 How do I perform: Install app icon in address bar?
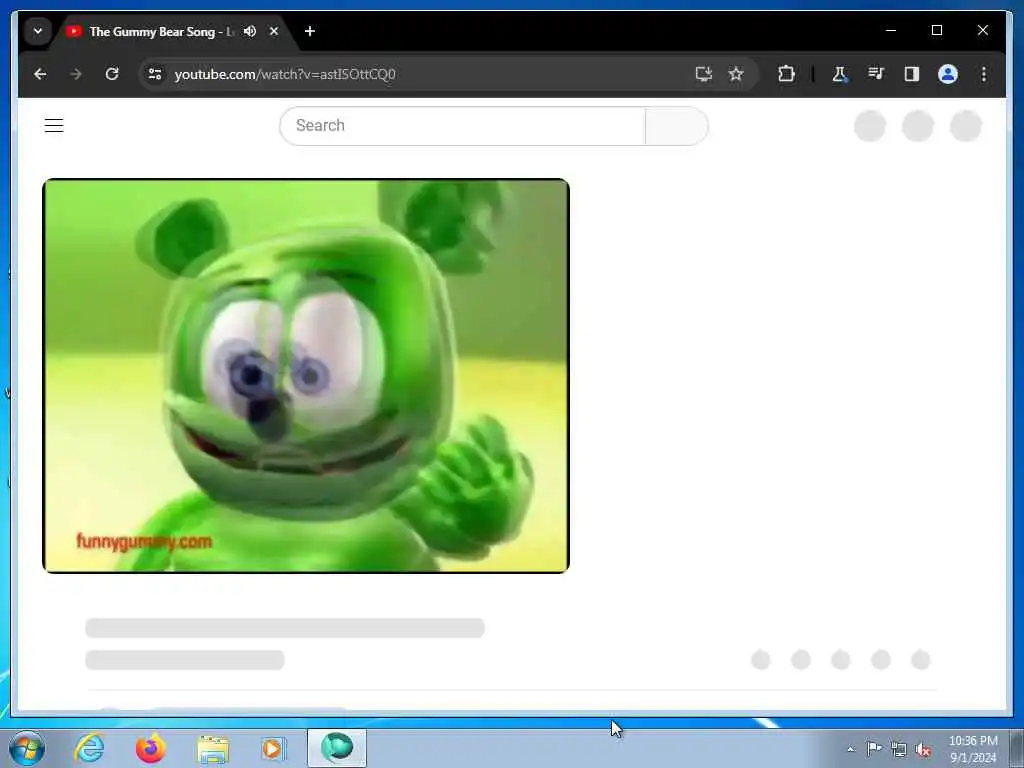pyautogui.click(x=703, y=74)
